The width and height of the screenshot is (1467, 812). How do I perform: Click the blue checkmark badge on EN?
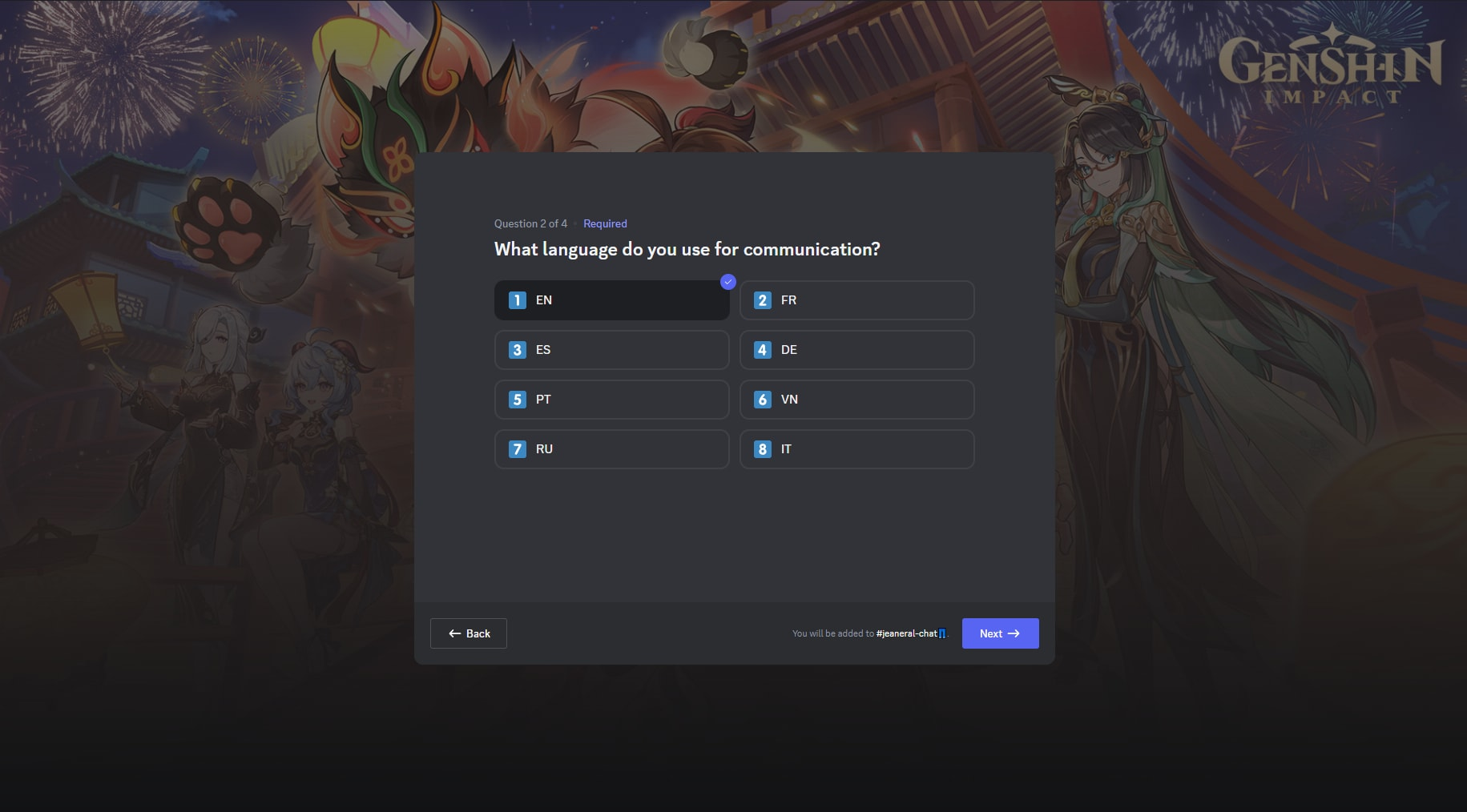(x=727, y=282)
